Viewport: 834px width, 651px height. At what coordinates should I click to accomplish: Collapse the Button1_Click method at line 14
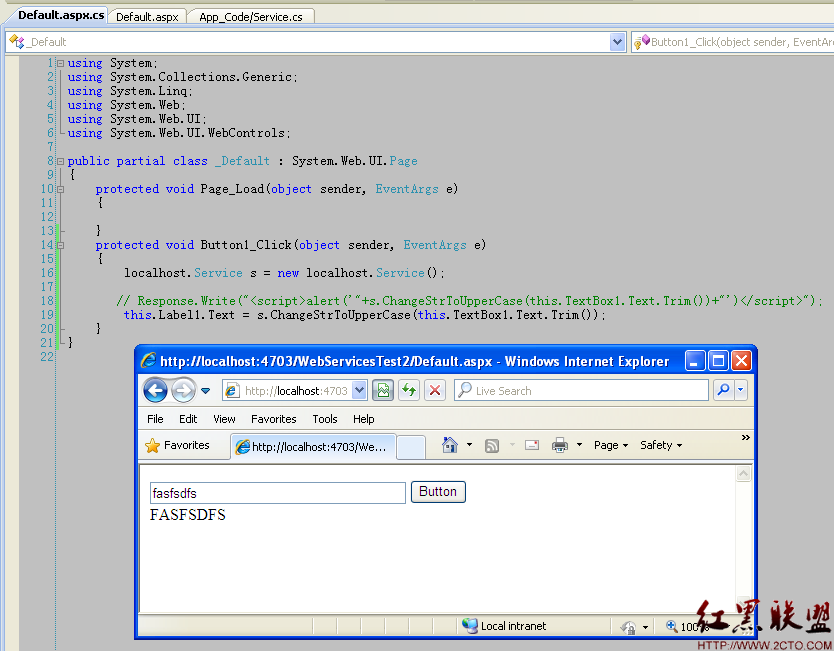point(61,245)
